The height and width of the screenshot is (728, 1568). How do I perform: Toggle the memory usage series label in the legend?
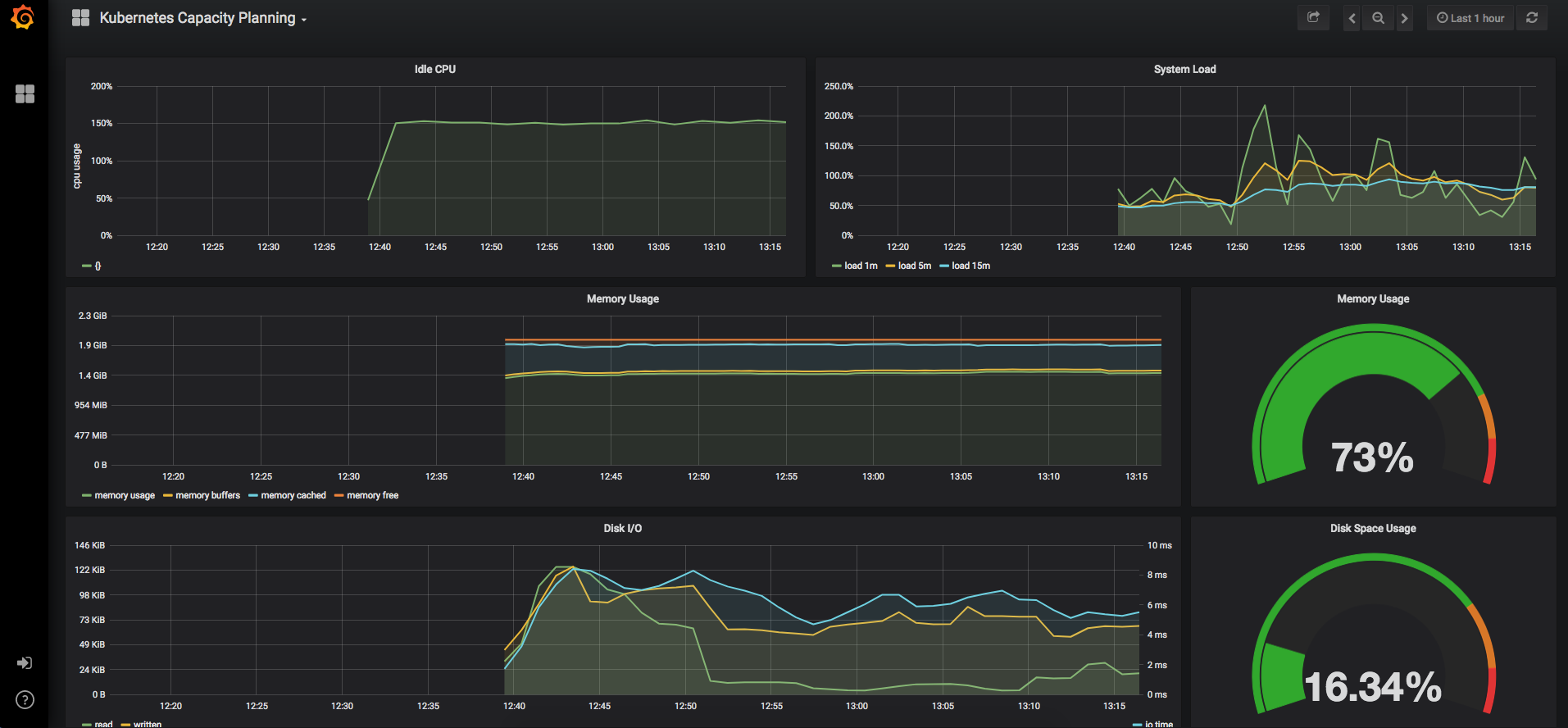(125, 495)
